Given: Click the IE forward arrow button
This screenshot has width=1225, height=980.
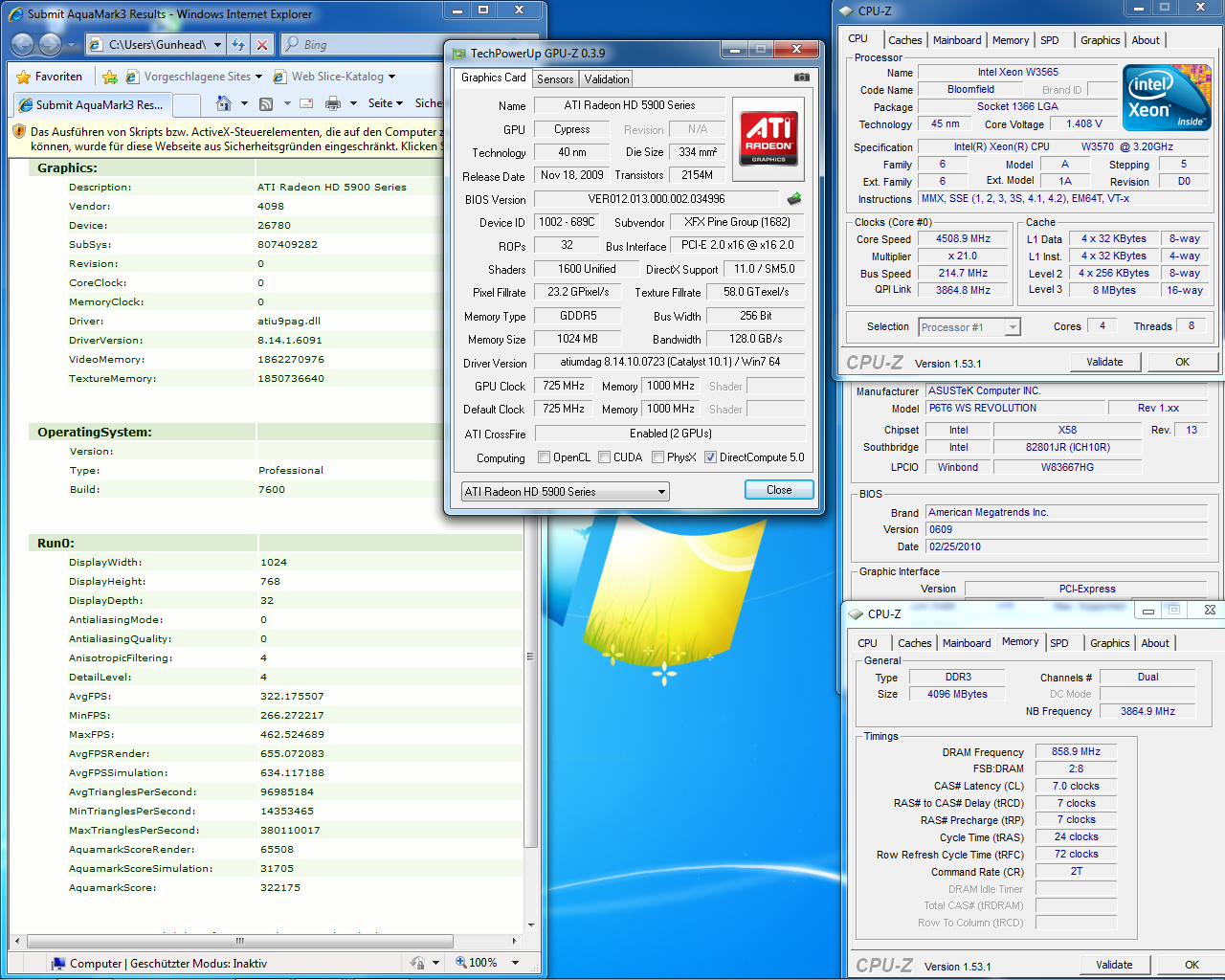Looking at the screenshot, I should click(51, 44).
